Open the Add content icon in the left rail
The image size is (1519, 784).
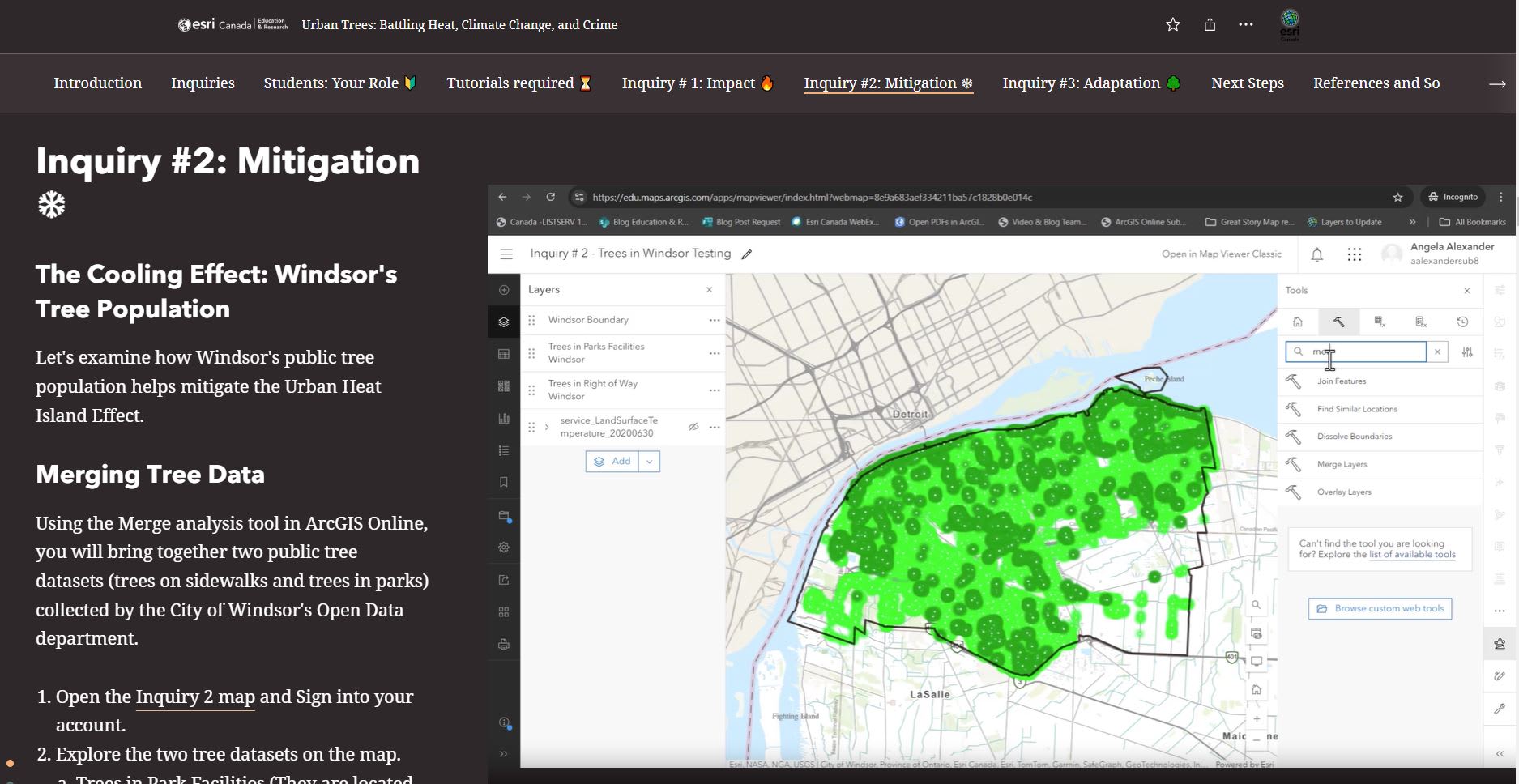(x=504, y=290)
